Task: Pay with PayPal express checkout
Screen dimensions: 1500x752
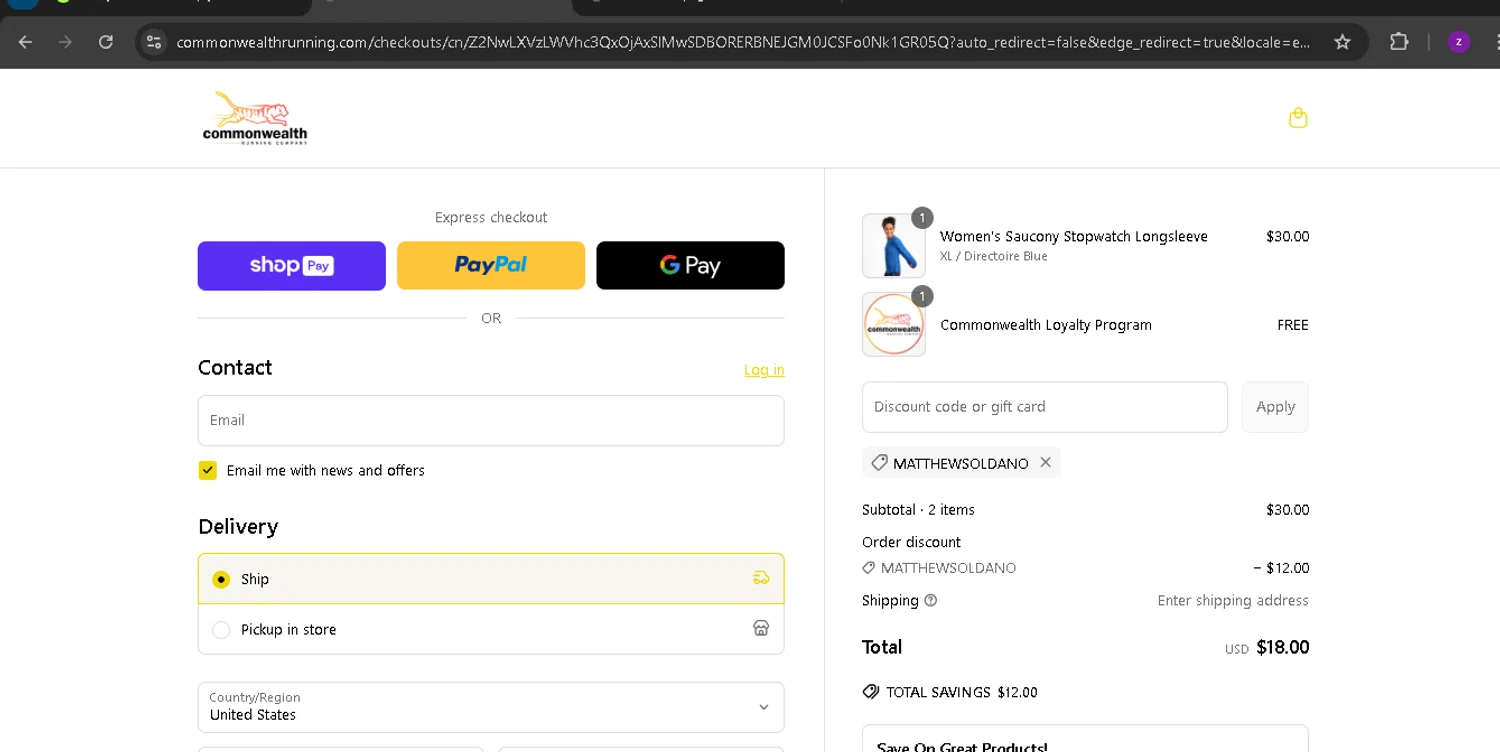Action: click(491, 265)
